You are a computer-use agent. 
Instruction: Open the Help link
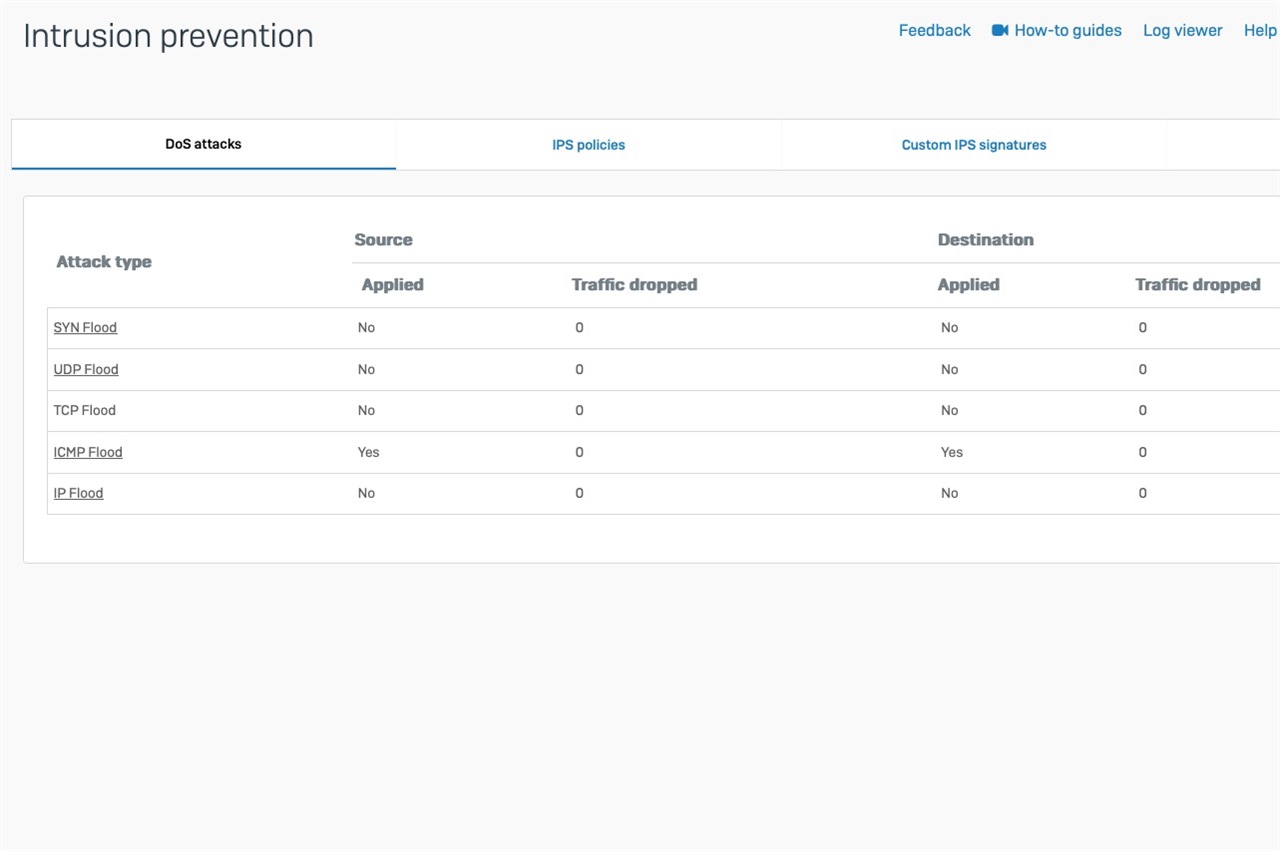pos(1260,30)
